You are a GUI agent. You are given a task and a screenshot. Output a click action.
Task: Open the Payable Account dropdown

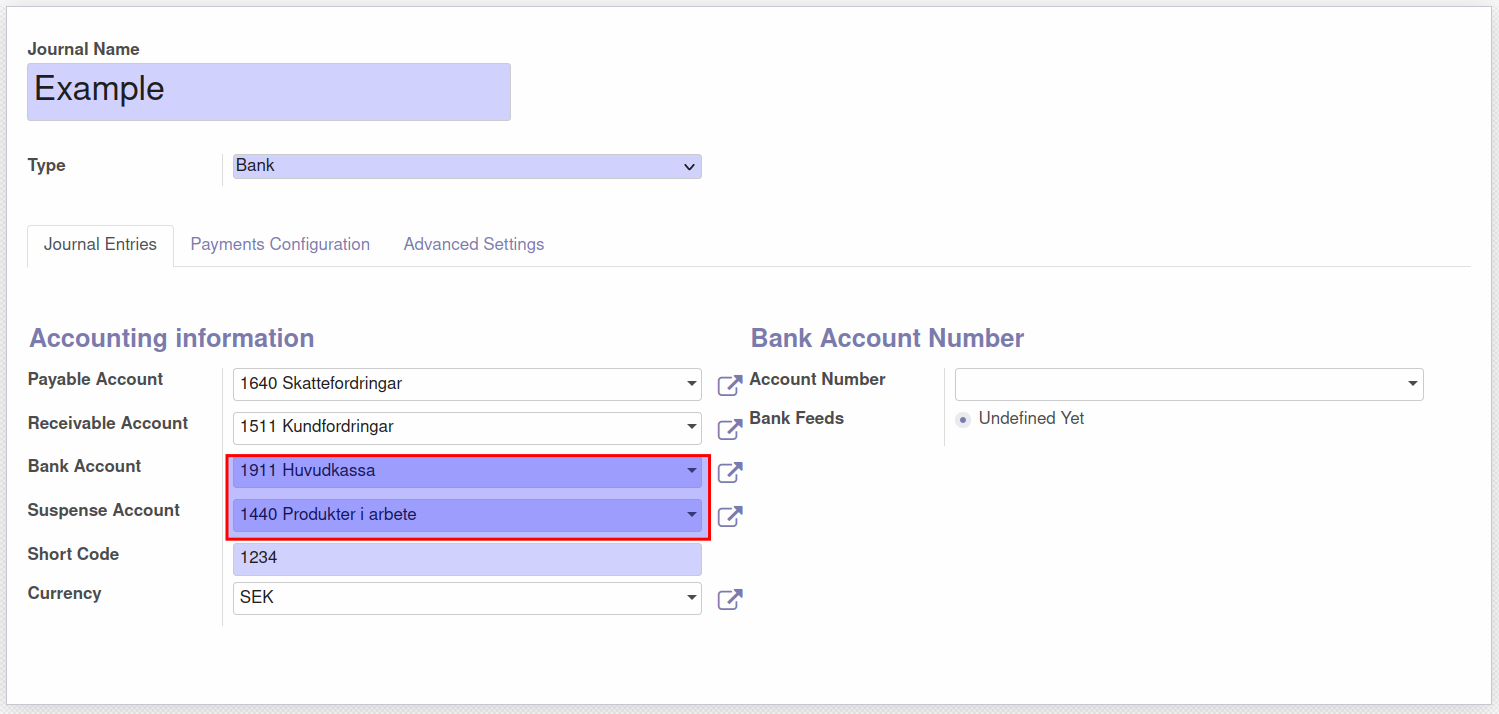tap(467, 384)
